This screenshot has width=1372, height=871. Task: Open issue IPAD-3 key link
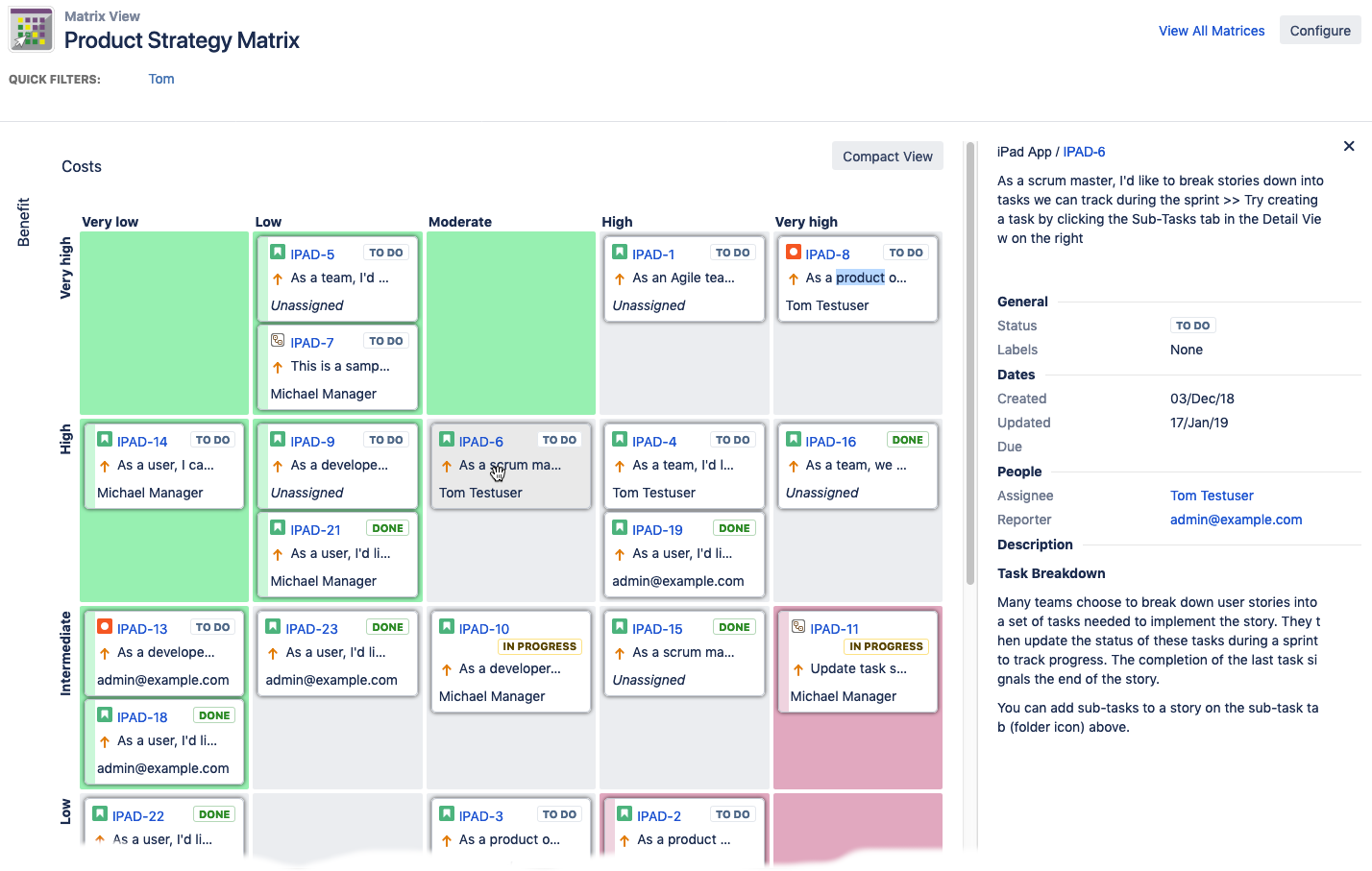point(481,816)
